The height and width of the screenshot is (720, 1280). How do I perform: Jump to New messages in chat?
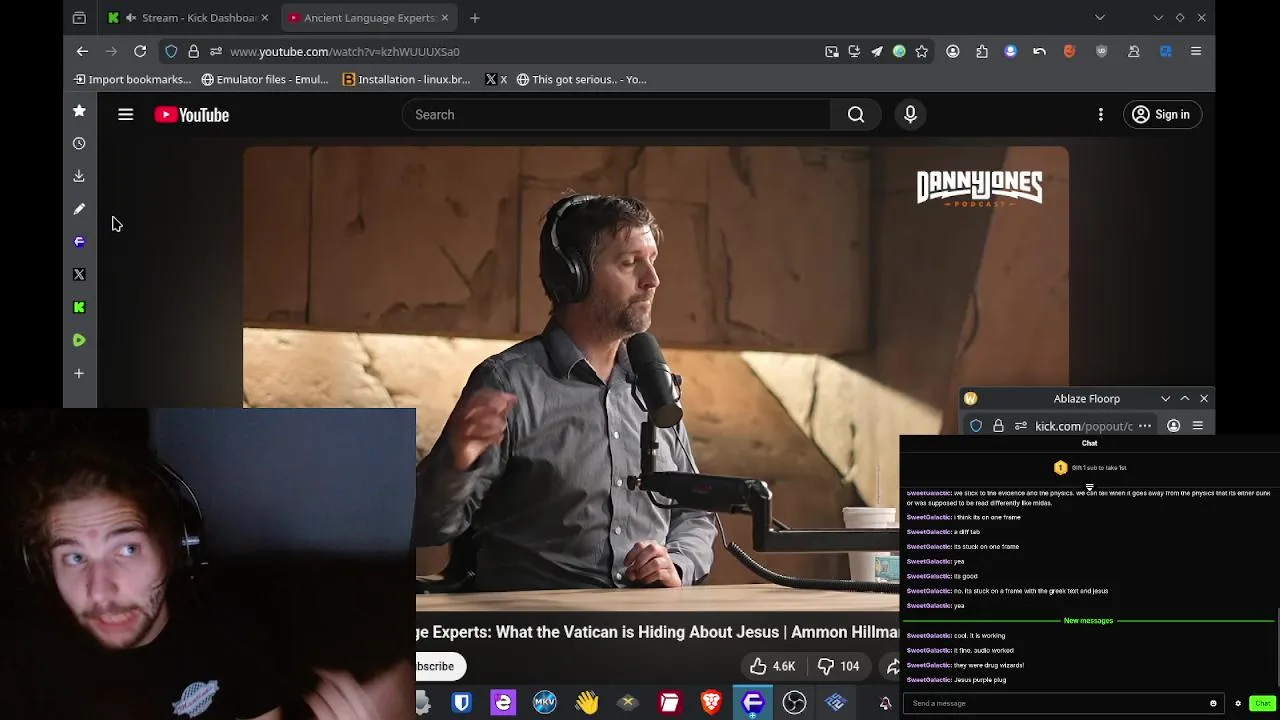[x=1088, y=621]
